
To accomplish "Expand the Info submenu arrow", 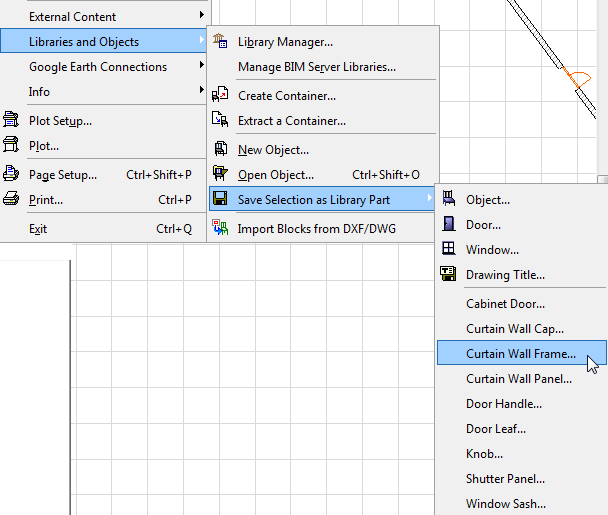I will [202, 90].
